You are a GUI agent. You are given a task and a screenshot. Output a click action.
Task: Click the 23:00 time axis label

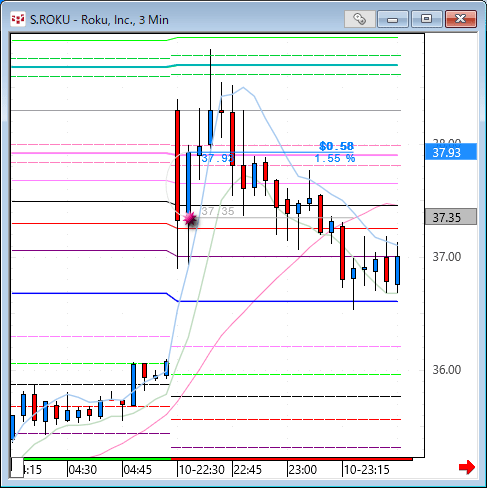click(x=303, y=470)
